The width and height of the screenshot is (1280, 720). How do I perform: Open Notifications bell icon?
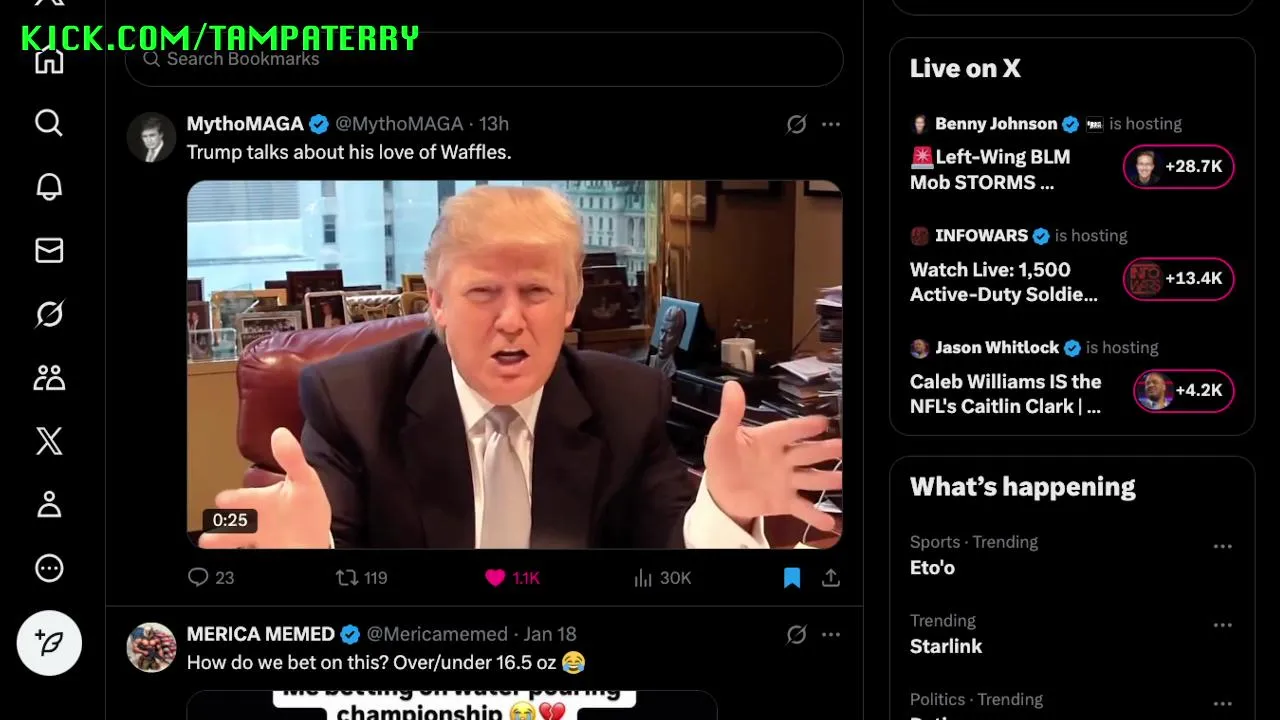[x=49, y=187]
